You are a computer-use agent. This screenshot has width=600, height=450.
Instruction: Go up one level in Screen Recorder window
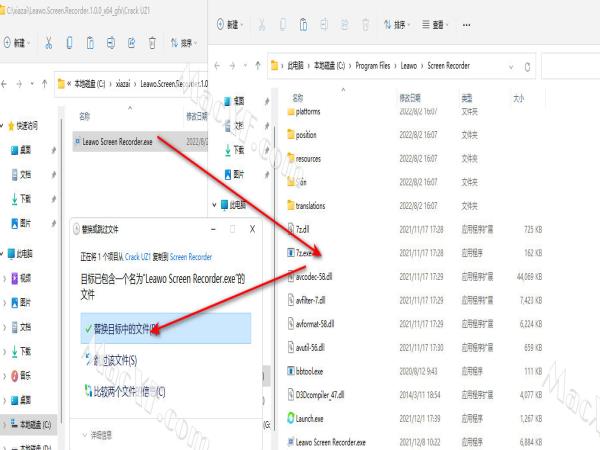tap(258, 66)
